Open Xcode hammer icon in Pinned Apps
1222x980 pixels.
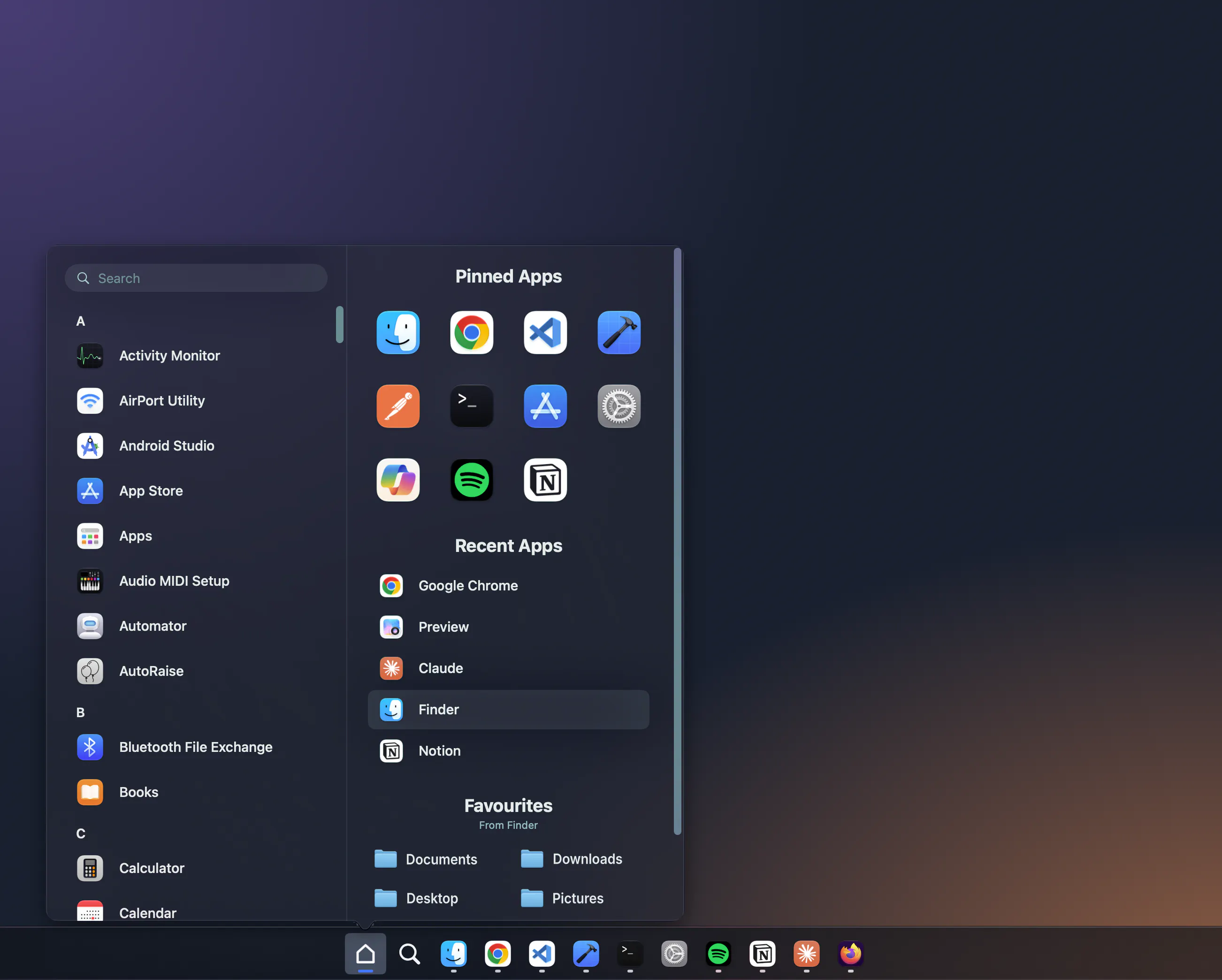click(619, 333)
